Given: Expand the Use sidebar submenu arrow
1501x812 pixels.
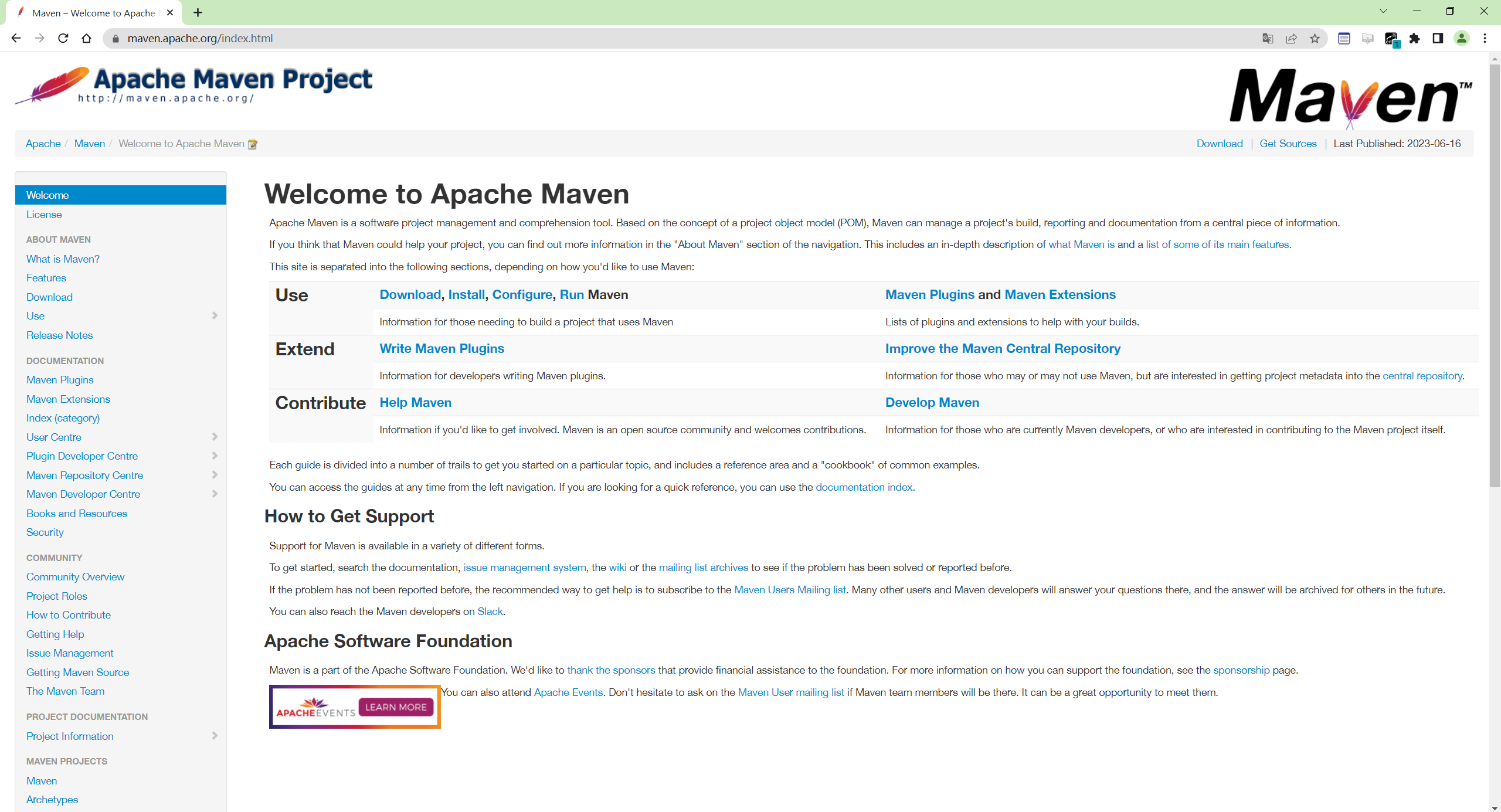Looking at the screenshot, I should coord(215,315).
